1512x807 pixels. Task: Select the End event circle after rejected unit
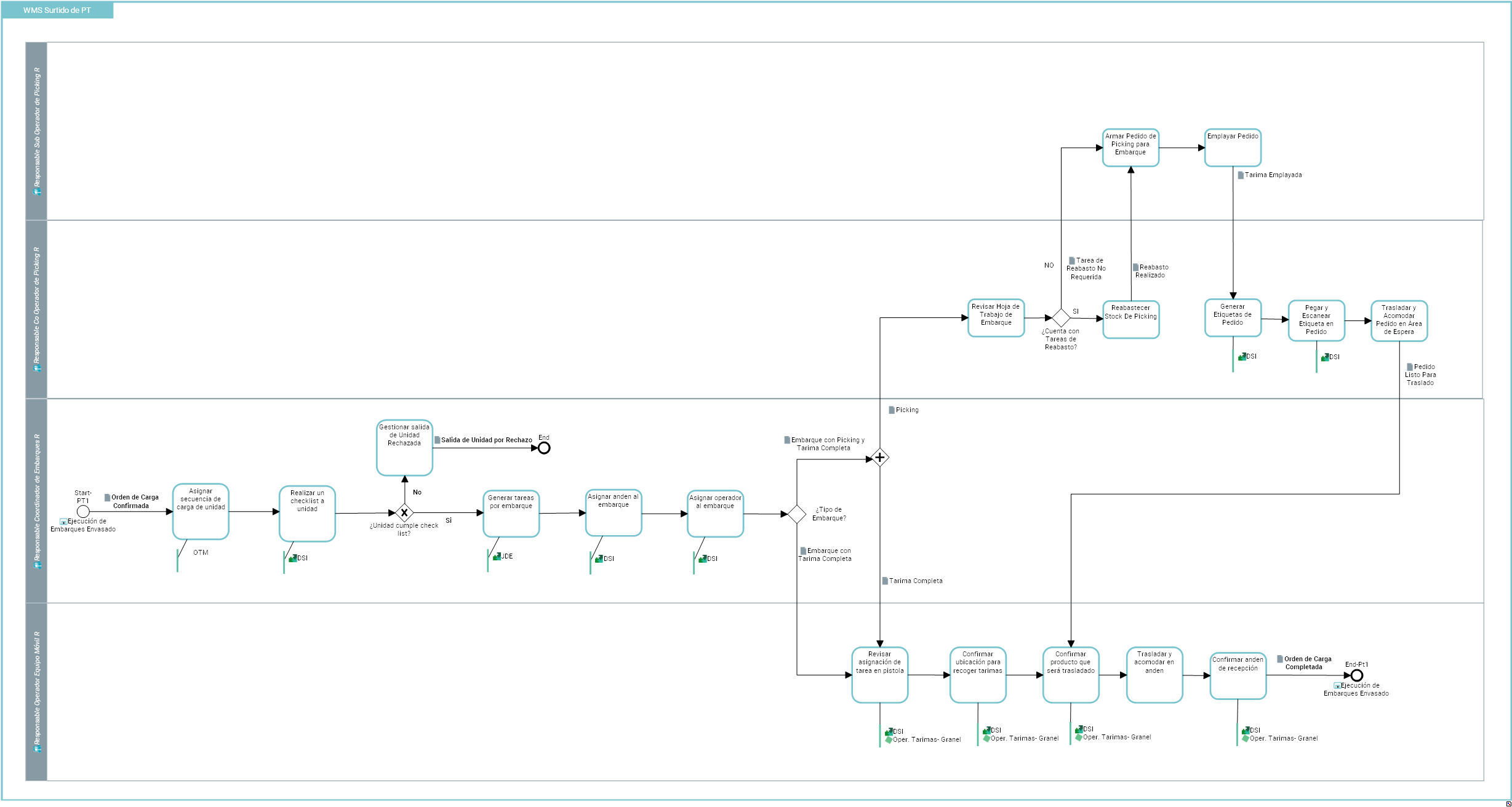click(544, 448)
